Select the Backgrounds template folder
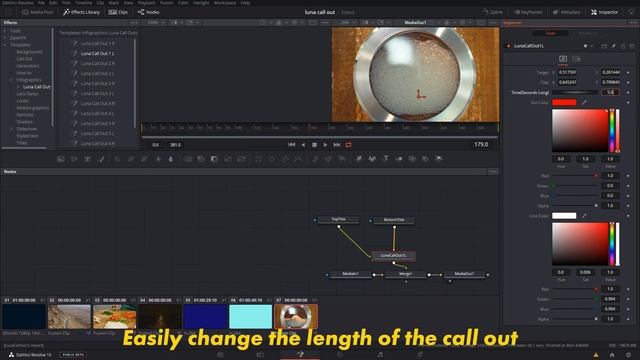The height and width of the screenshot is (360, 640). [29, 52]
